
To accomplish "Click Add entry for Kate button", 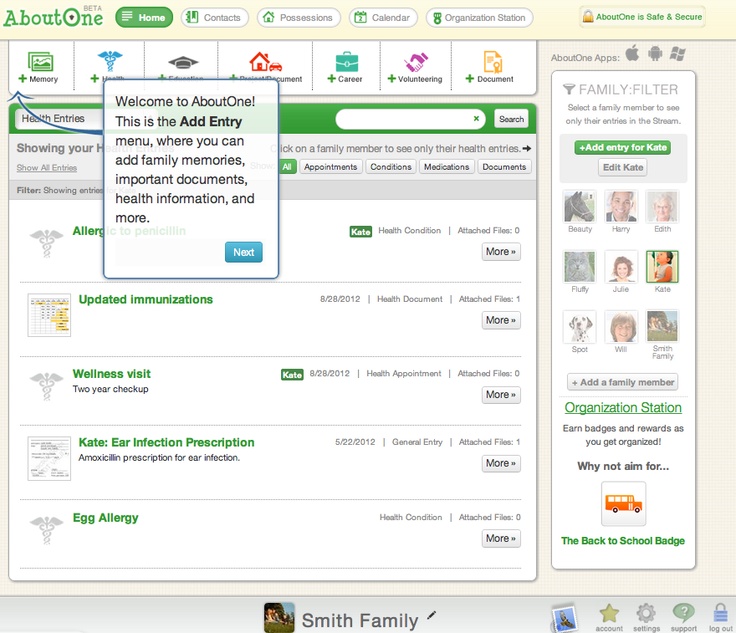I will pos(623,147).
